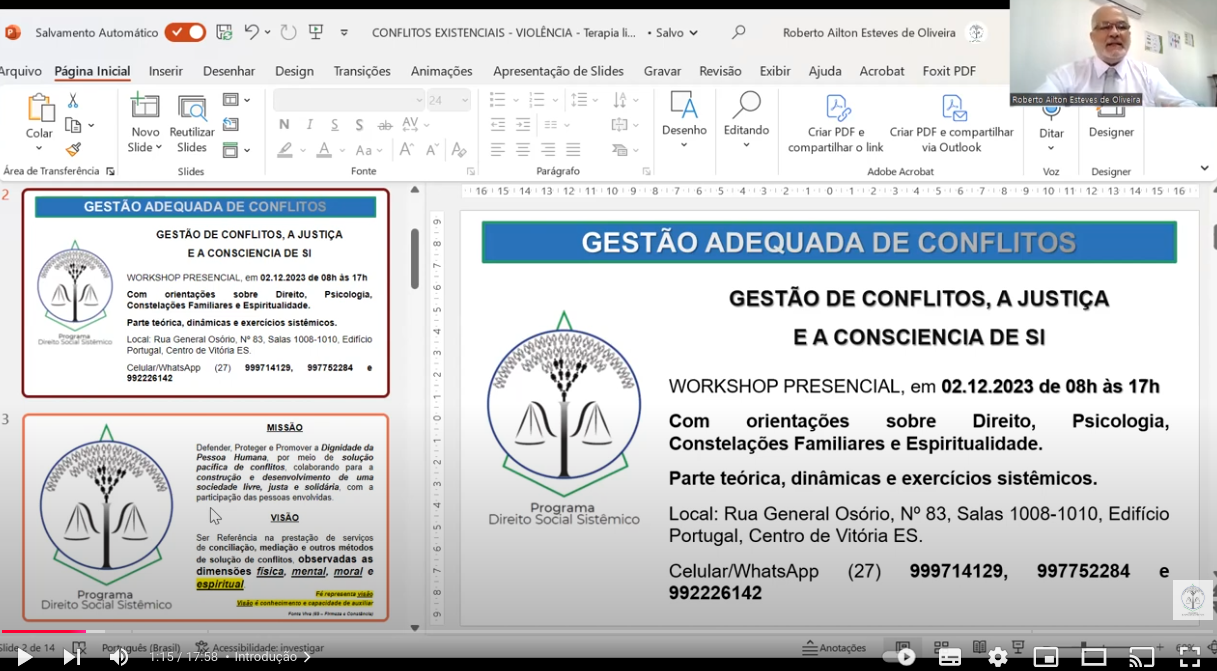Center the text

click(523, 150)
